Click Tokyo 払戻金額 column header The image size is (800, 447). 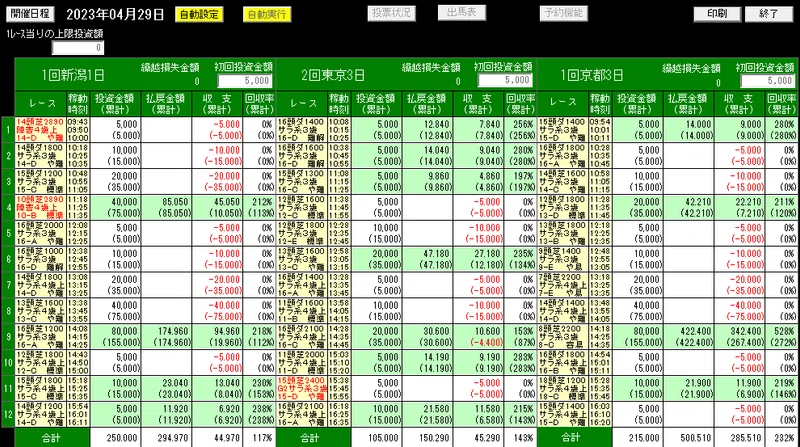428,104
